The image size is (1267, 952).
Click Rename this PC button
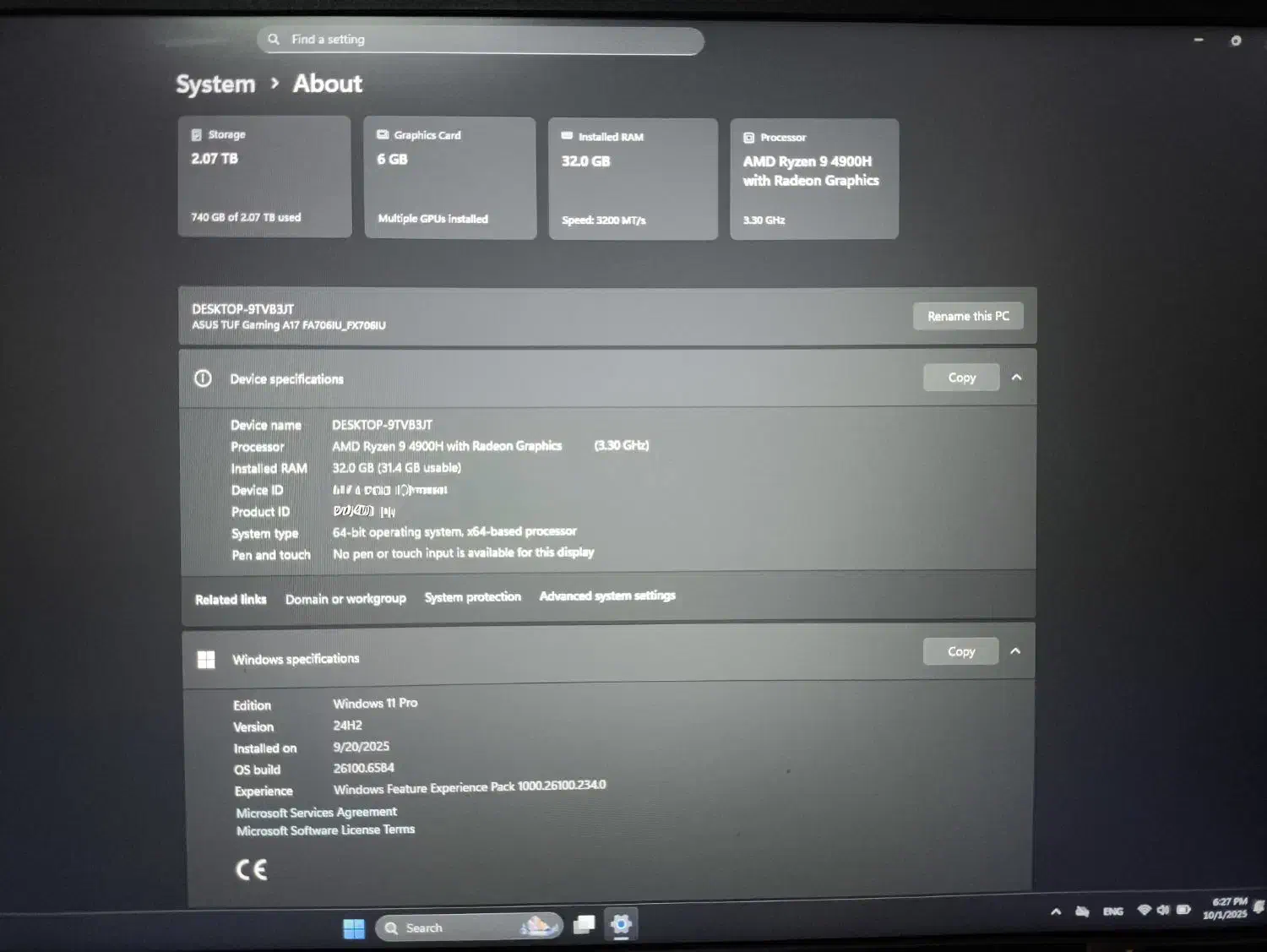[x=968, y=316]
